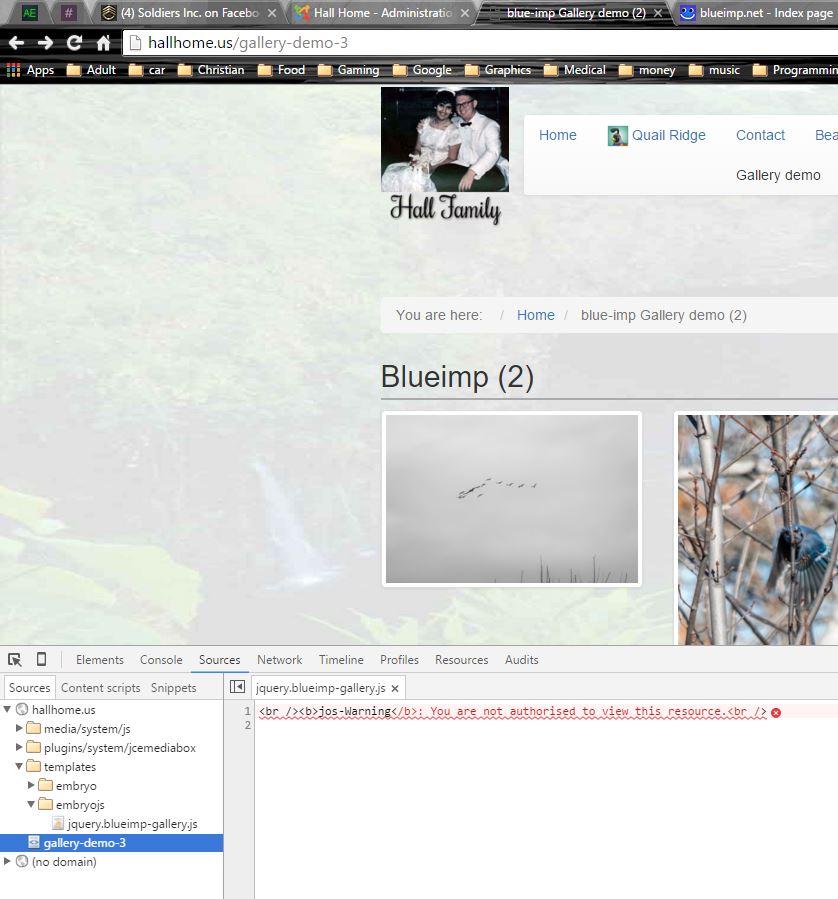Open the DevTools Resources panel
The height and width of the screenshot is (899, 838).
(461, 660)
